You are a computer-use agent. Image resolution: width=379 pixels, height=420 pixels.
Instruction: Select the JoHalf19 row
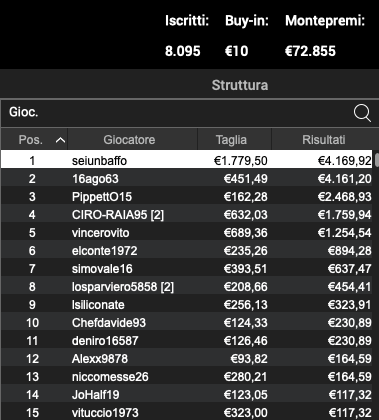coord(187,395)
